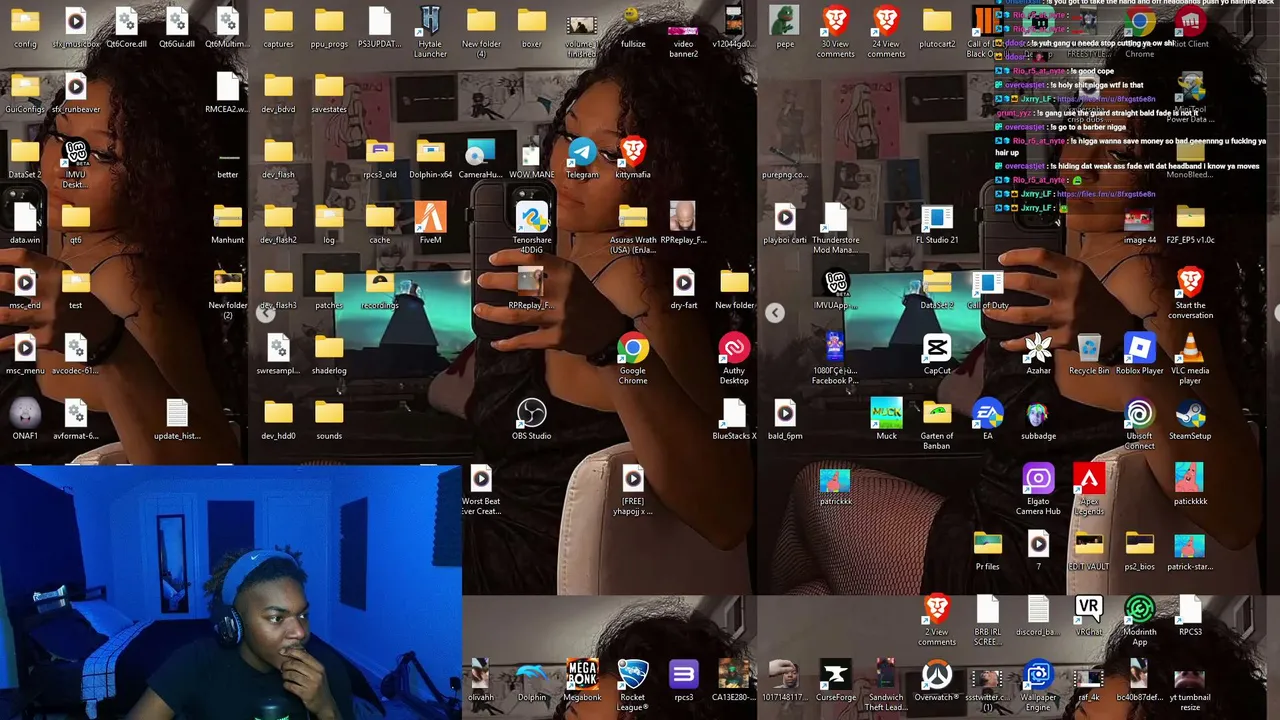Open the Muck game icon
This screenshot has height=720, width=1280.
click(886, 413)
